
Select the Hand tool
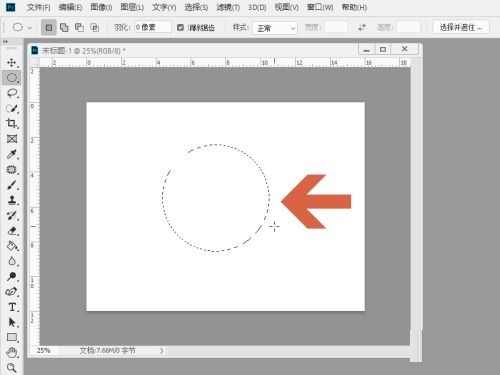(x=12, y=352)
